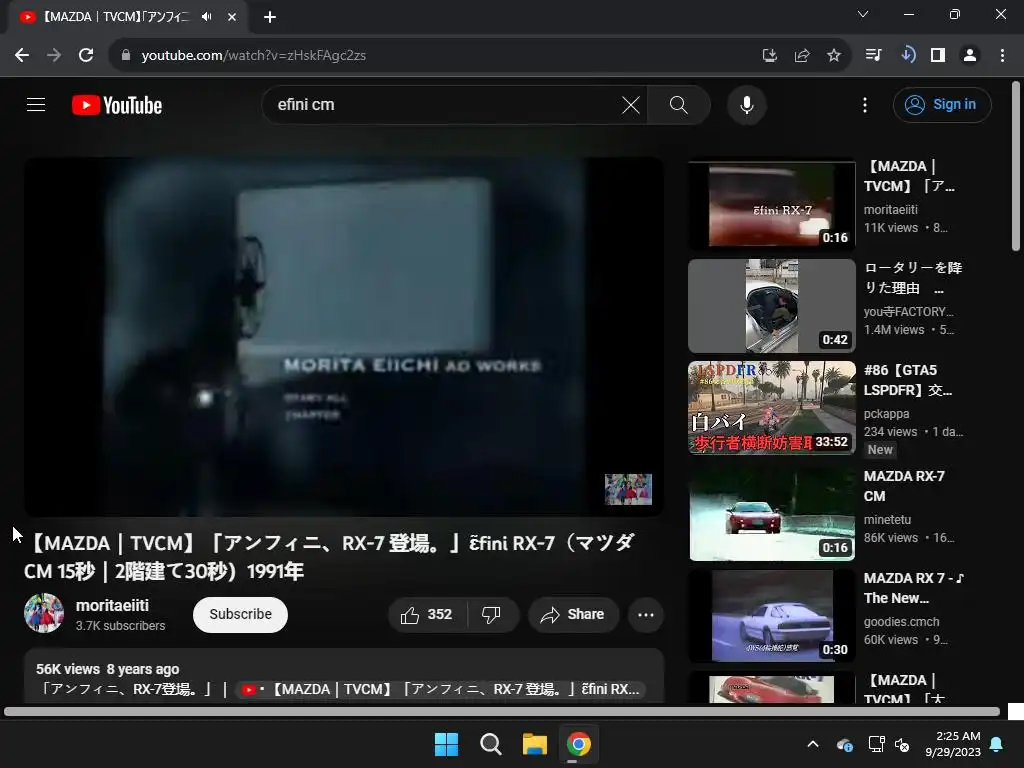The height and width of the screenshot is (768, 1024).
Task: Bookmark this tab with star
Action: pyautogui.click(x=834, y=56)
